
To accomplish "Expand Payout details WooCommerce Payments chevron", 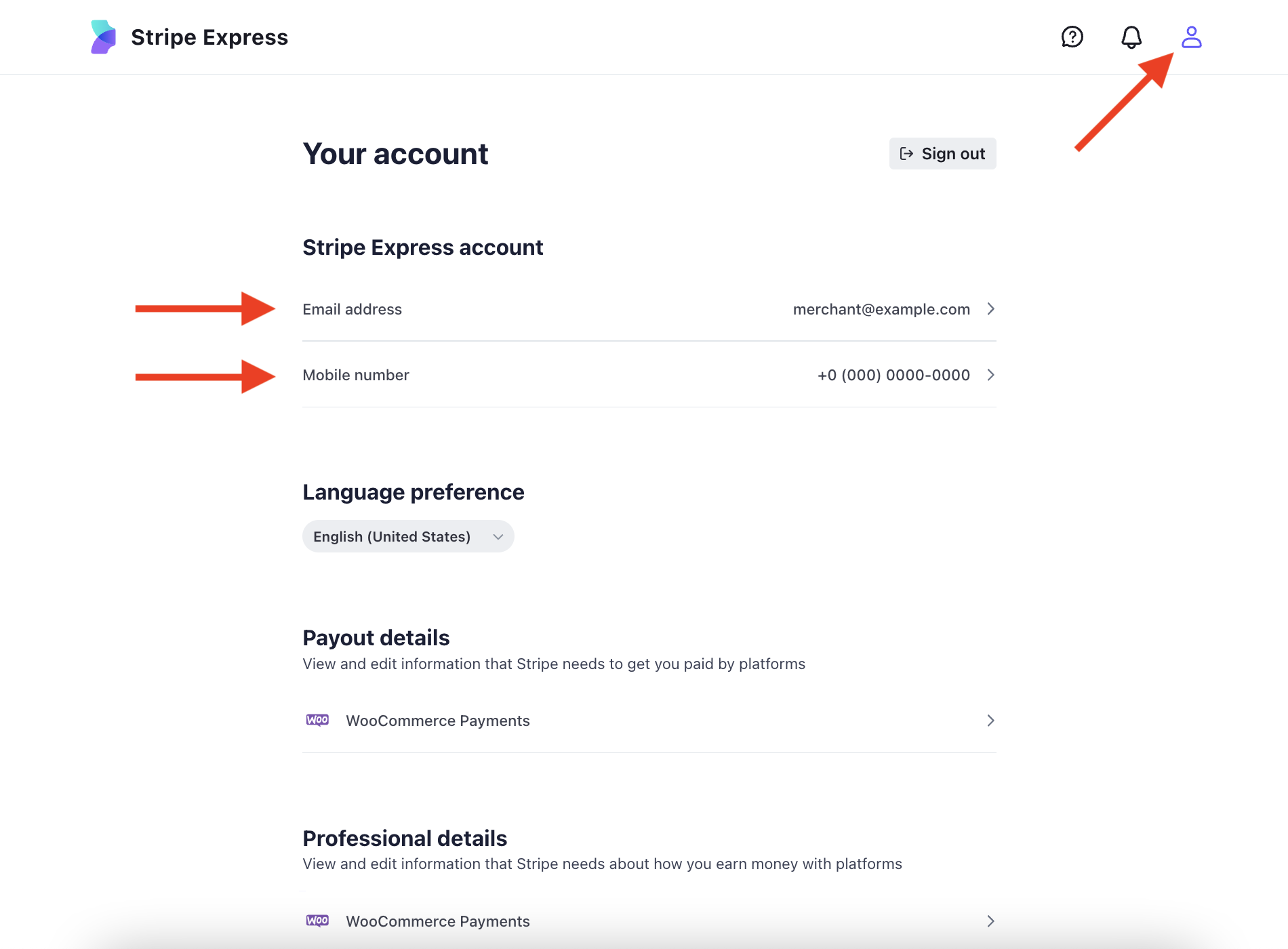I will click(990, 721).
